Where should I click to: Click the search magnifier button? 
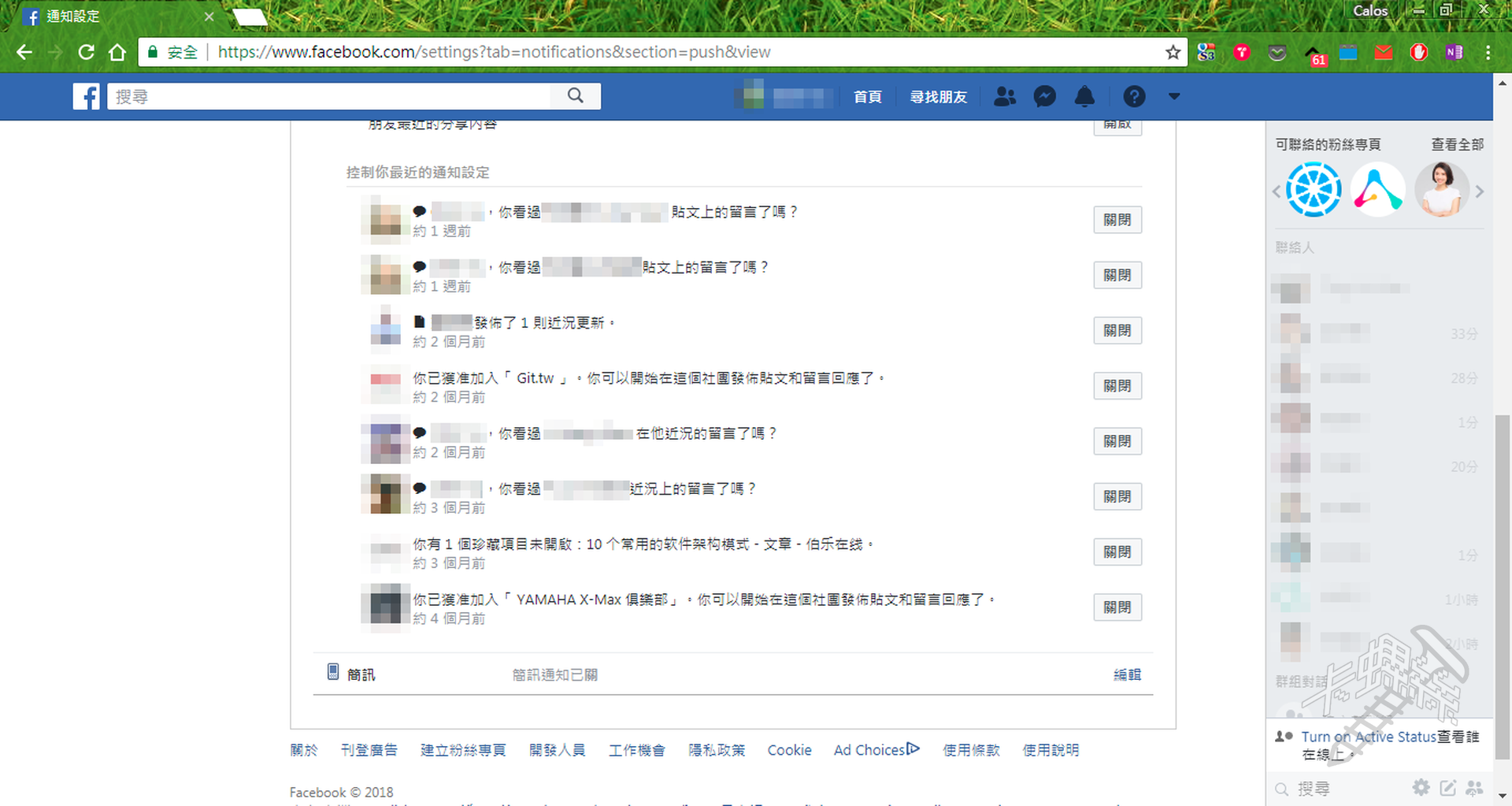point(576,95)
